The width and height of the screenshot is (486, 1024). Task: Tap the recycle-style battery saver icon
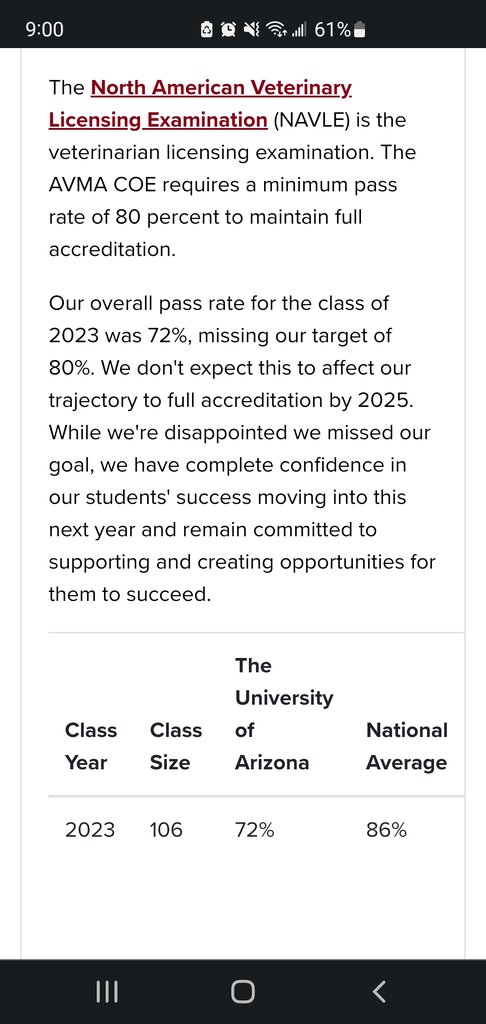click(207, 30)
